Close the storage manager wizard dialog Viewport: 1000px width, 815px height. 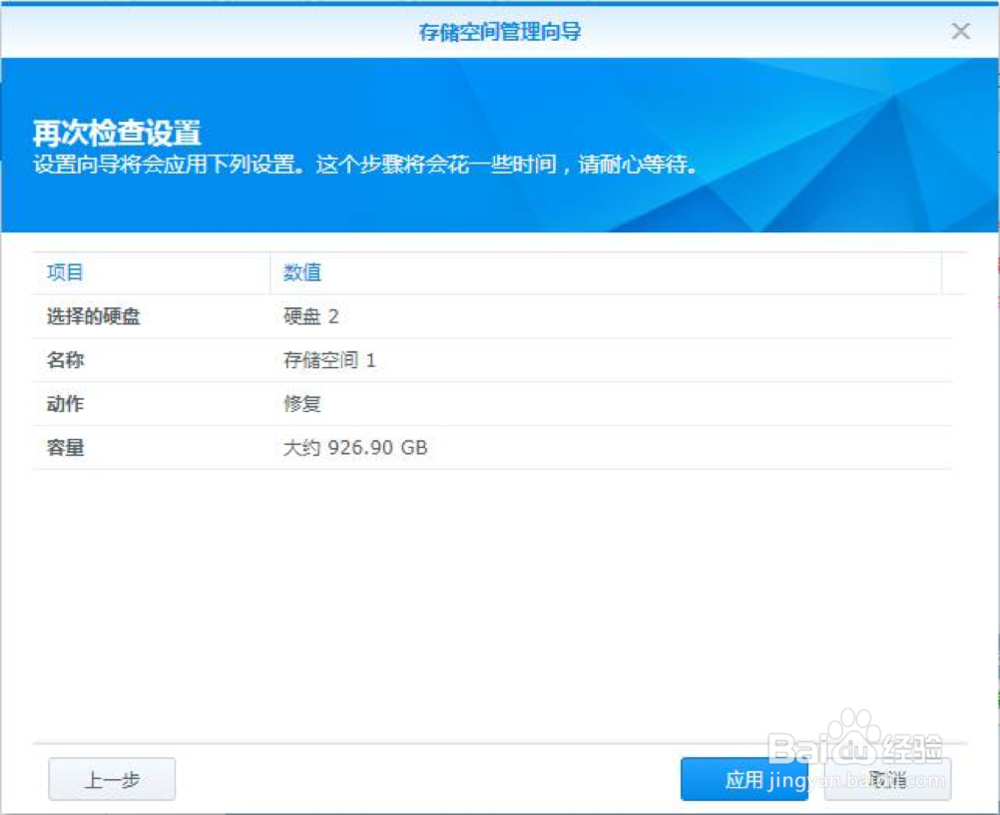pyautogui.click(x=960, y=31)
